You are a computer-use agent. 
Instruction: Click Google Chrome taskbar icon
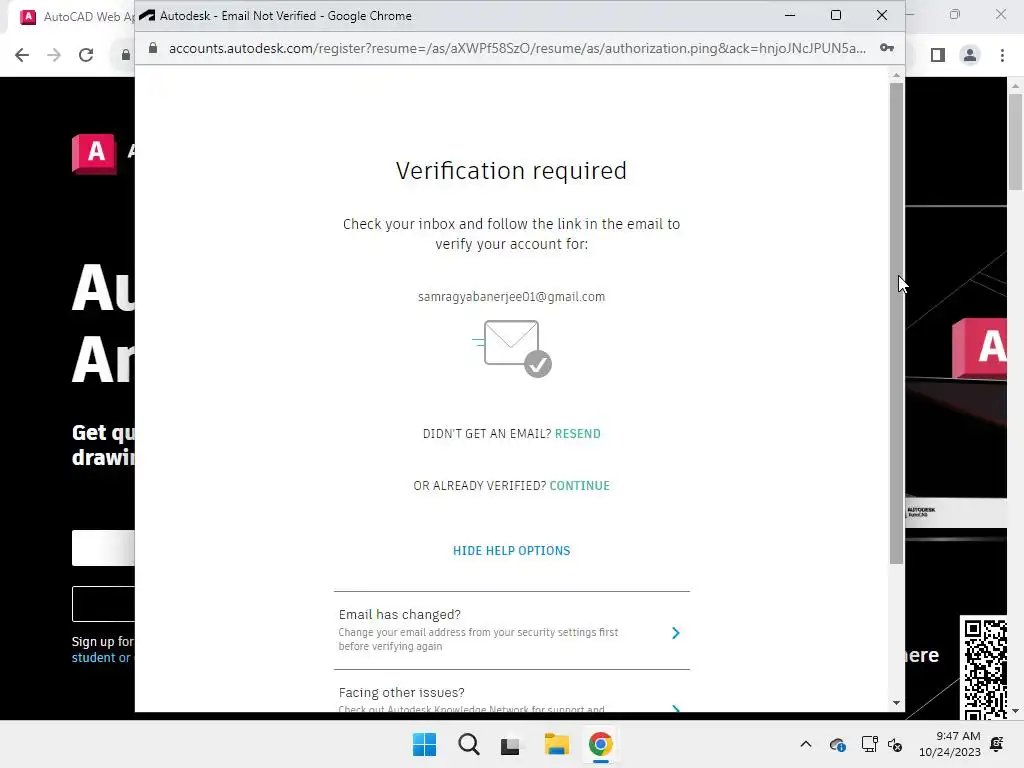[600, 744]
